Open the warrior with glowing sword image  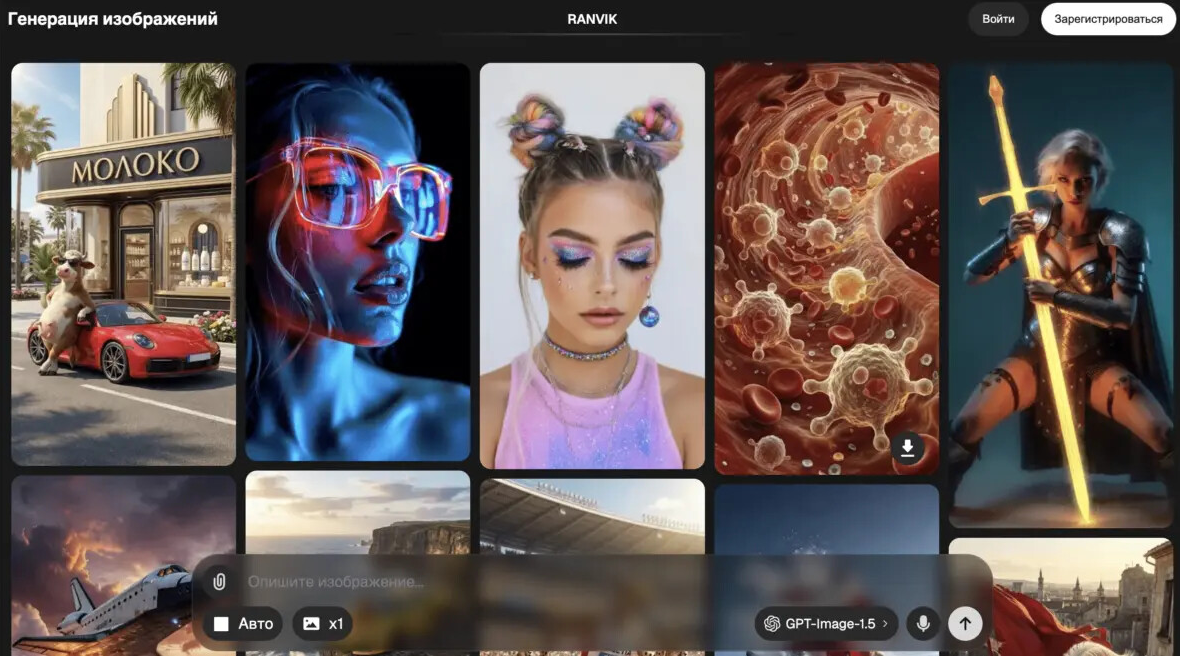click(x=1060, y=295)
